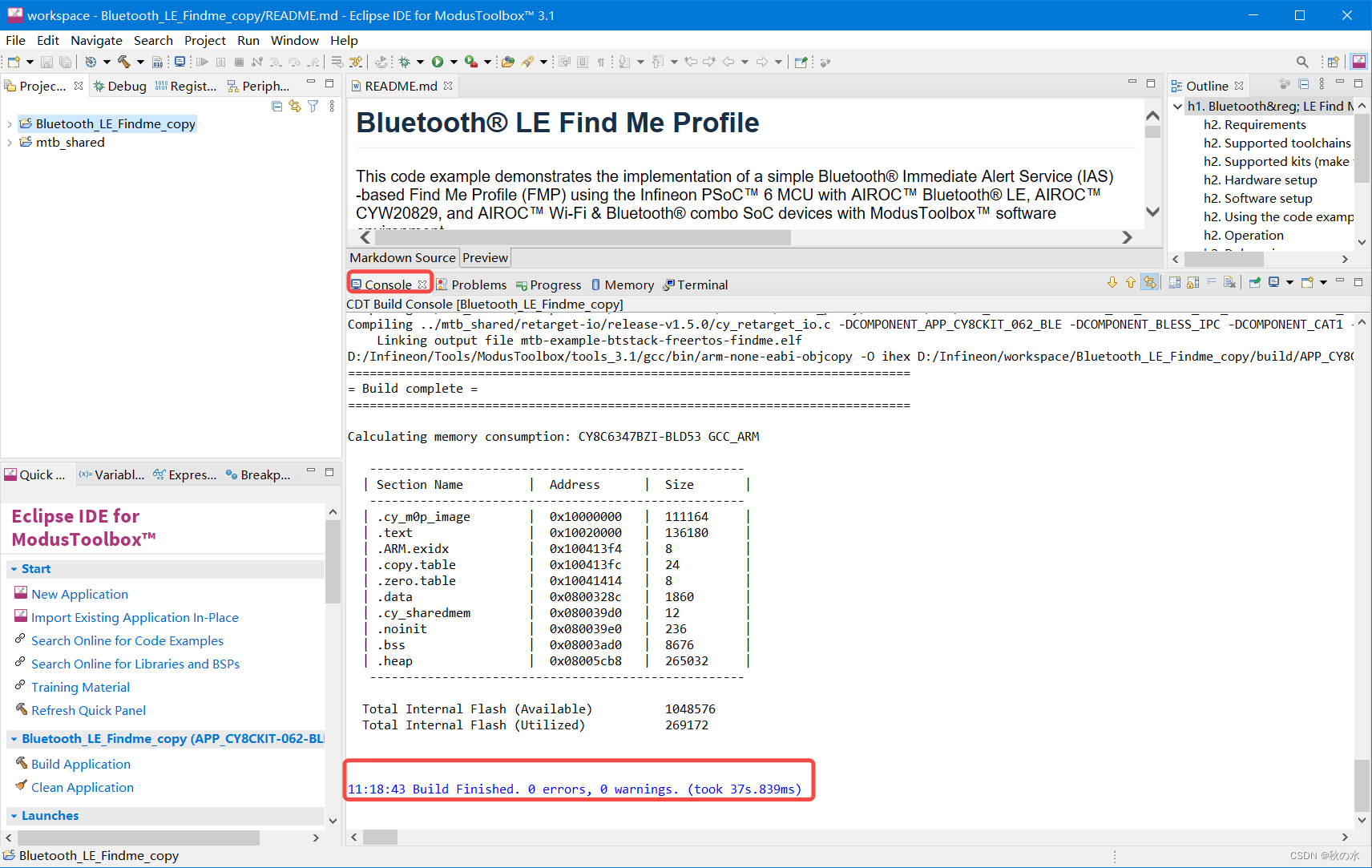The image size is (1372, 868).
Task: Click the New Application link
Action: (x=79, y=594)
